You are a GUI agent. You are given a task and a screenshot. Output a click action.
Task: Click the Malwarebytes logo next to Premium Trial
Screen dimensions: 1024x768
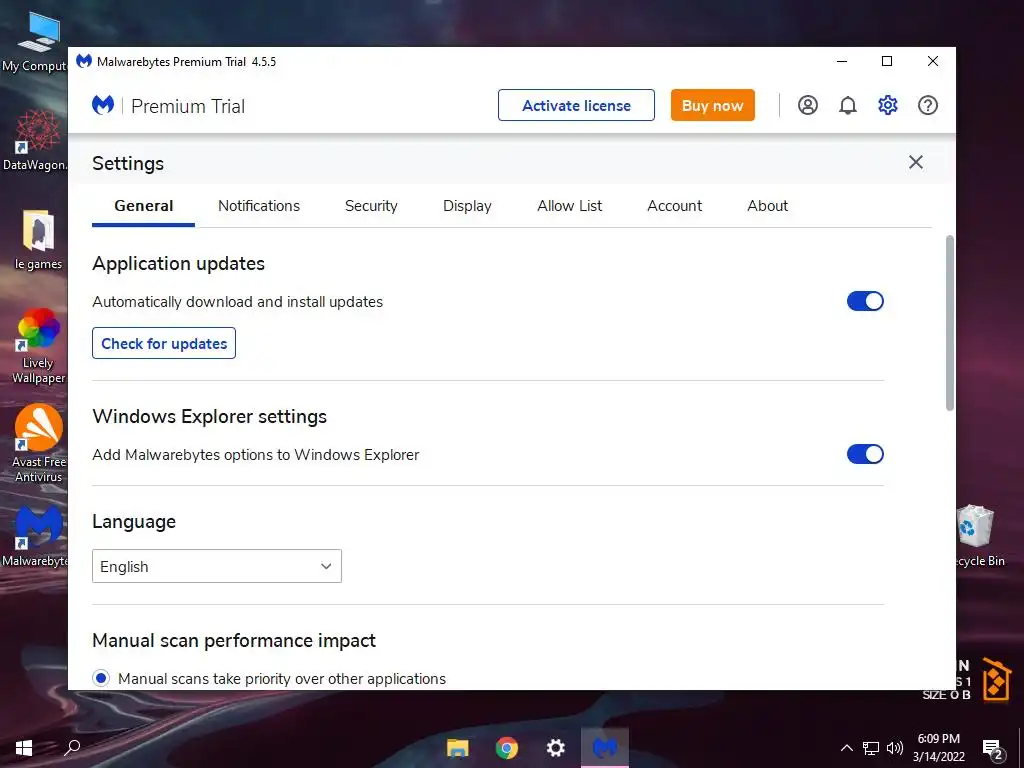pos(103,105)
